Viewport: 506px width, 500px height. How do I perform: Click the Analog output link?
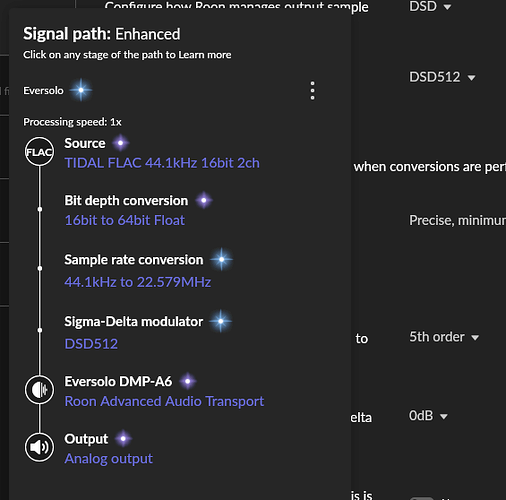[109, 459]
